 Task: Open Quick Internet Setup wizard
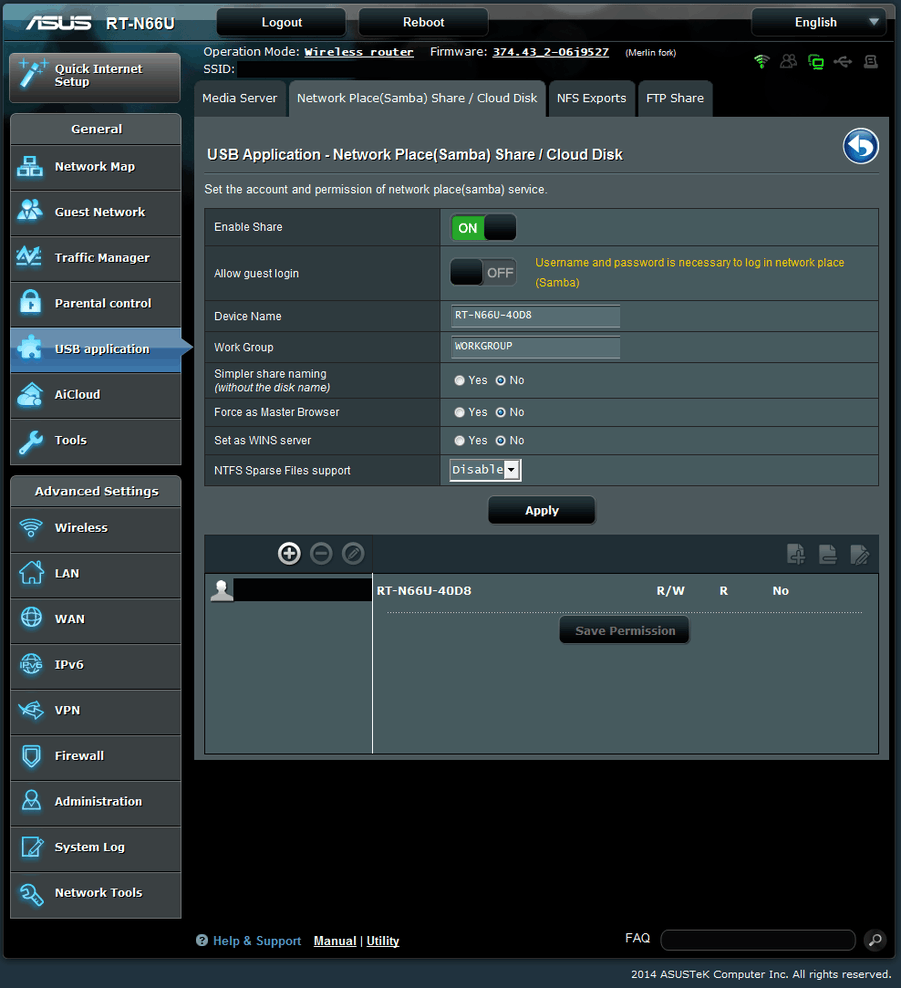95,77
